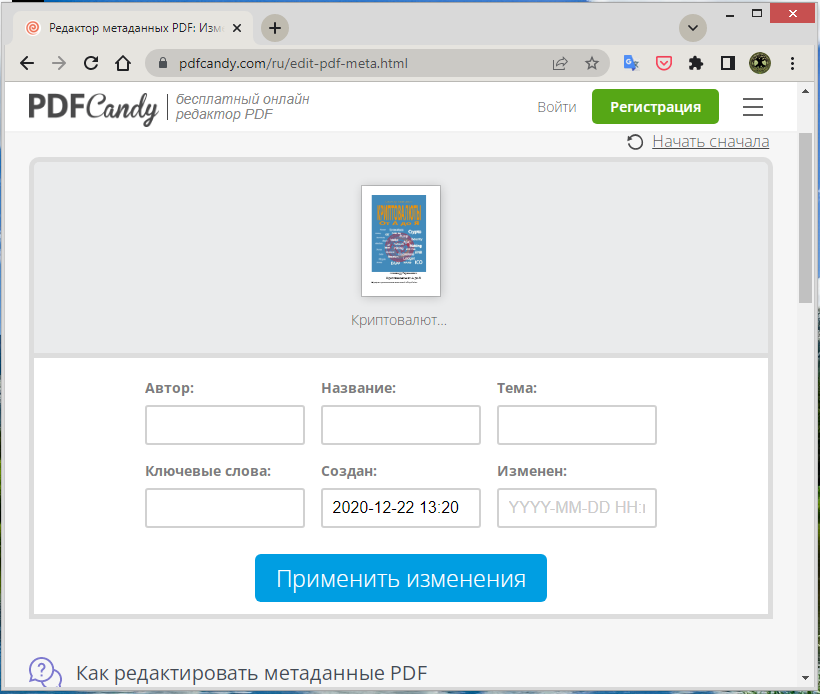Focus the Название input field
Image resolution: width=820 pixels, height=694 pixels.
pos(401,425)
